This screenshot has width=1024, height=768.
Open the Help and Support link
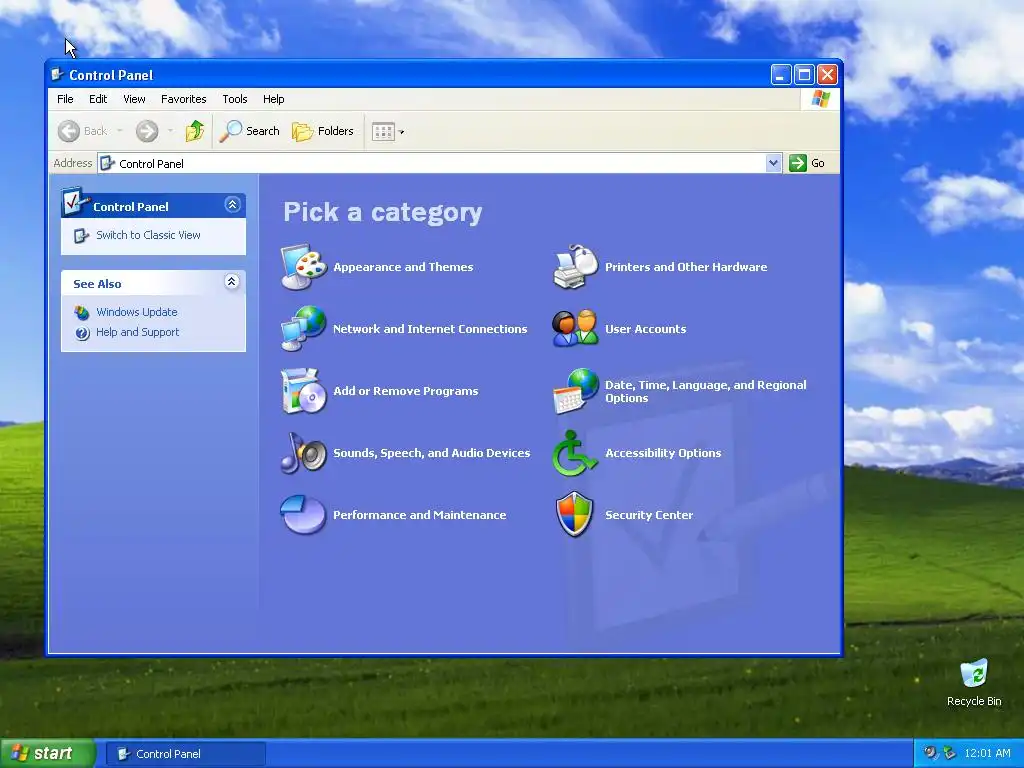tap(137, 332)
